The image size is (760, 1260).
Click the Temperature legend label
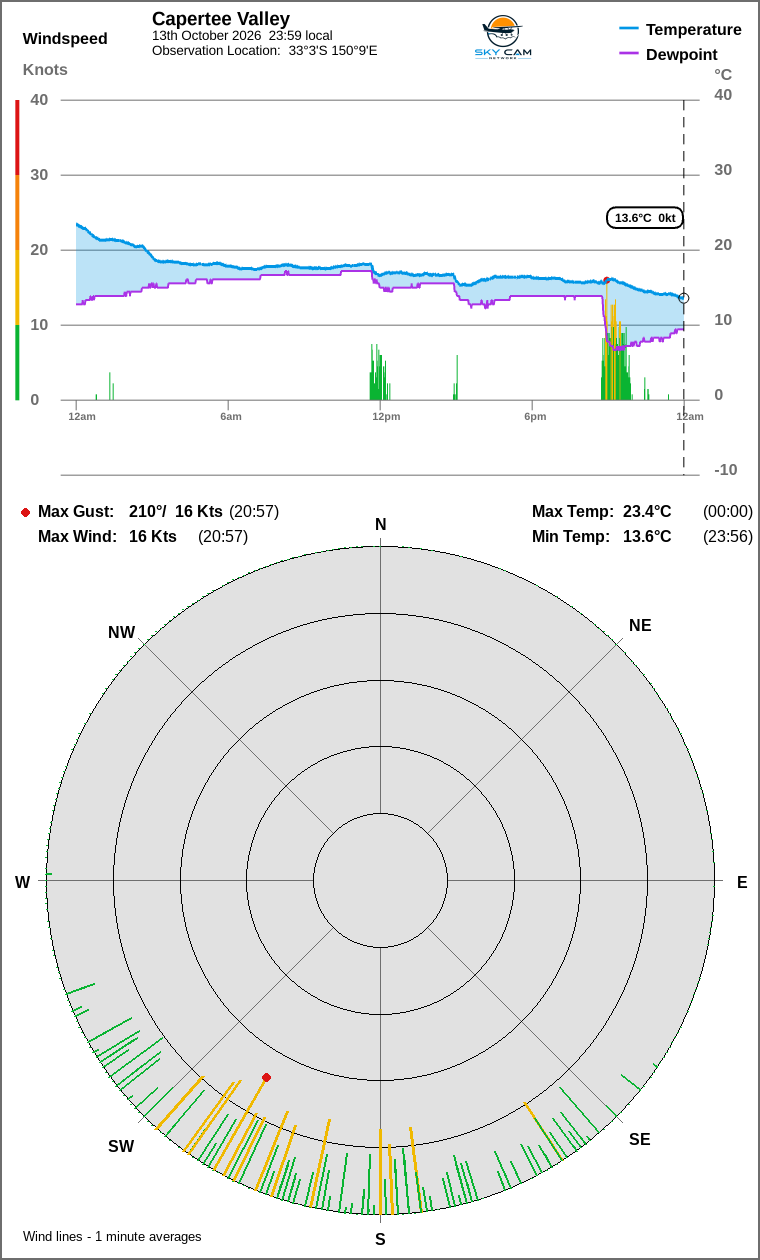click(694, 29)
